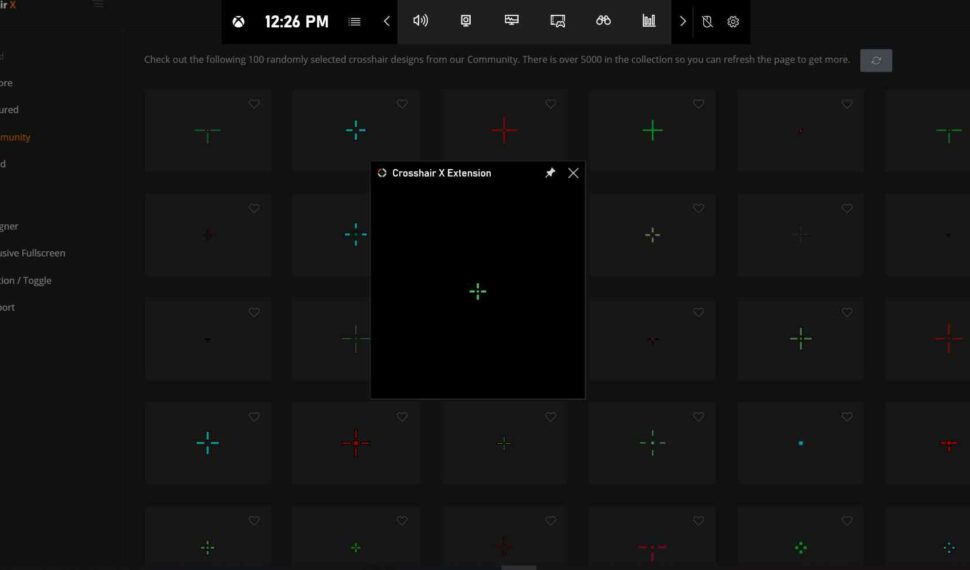Favorite the first green crosshair with heart
The width and height of the screenshot is (970, 570).
coord(254,104)
